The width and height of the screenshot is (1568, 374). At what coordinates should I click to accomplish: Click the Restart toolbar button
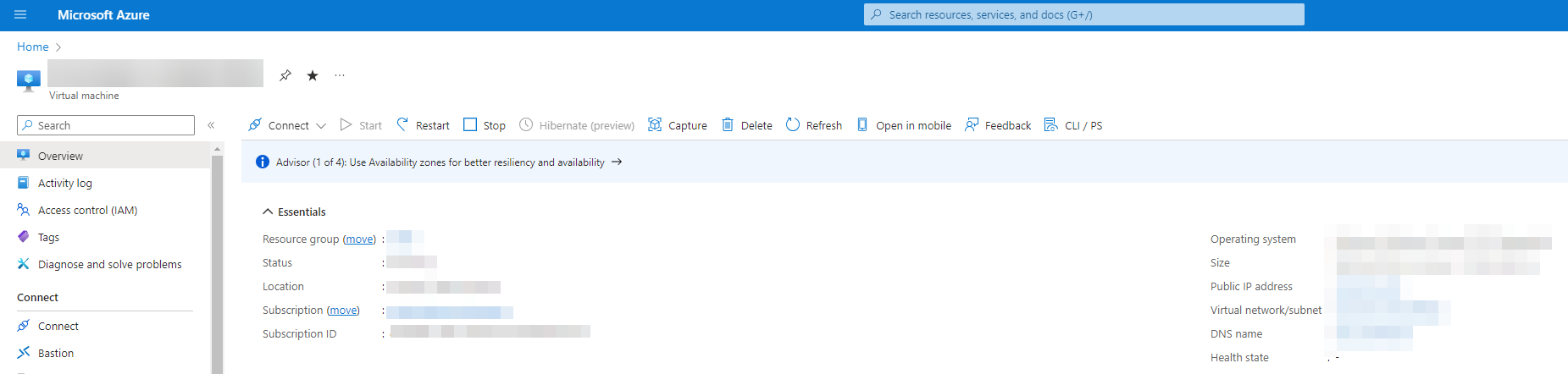(424, 125)
